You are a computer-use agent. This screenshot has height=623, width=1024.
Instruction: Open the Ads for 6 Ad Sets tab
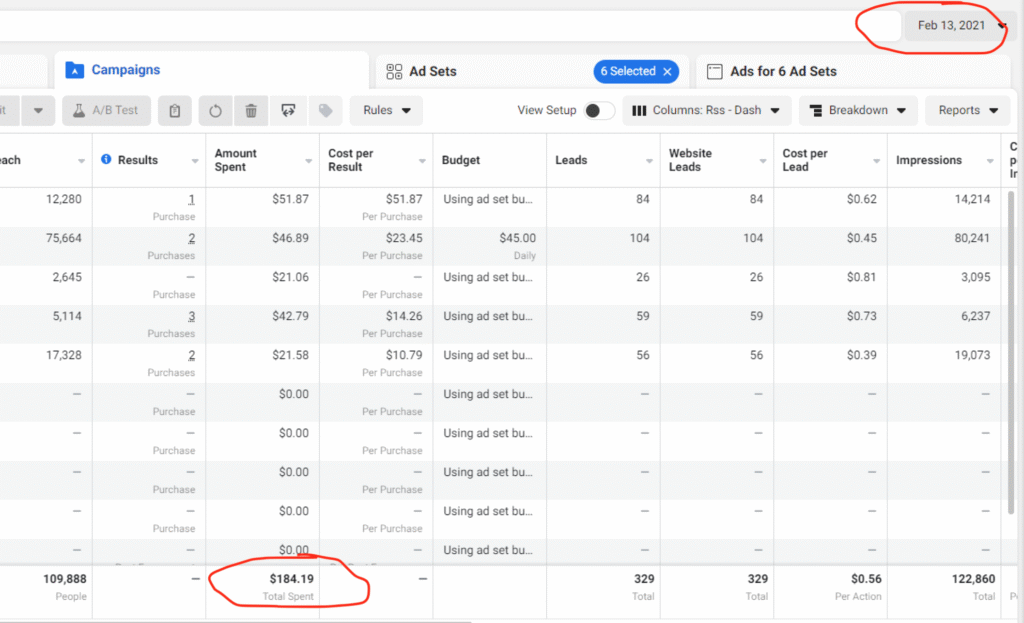854,71
